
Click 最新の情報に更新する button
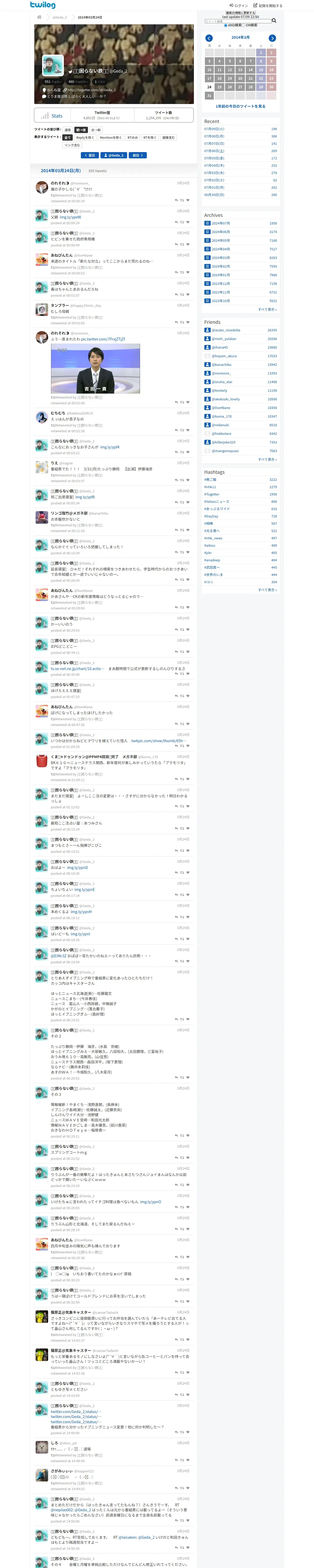(x=240, y=13)
